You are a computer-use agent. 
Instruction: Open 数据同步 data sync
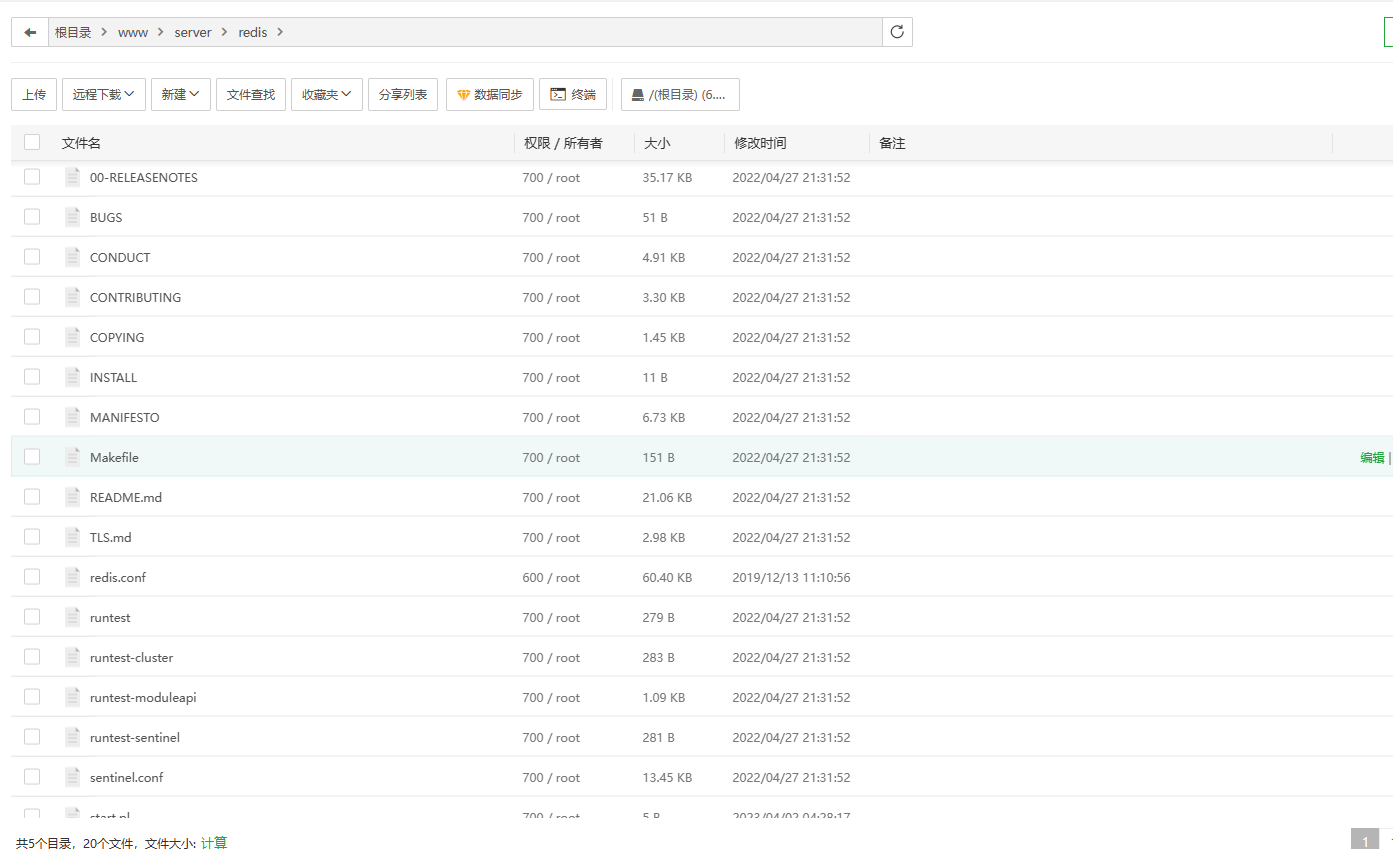pyautogui.click(x=490, y=94)
